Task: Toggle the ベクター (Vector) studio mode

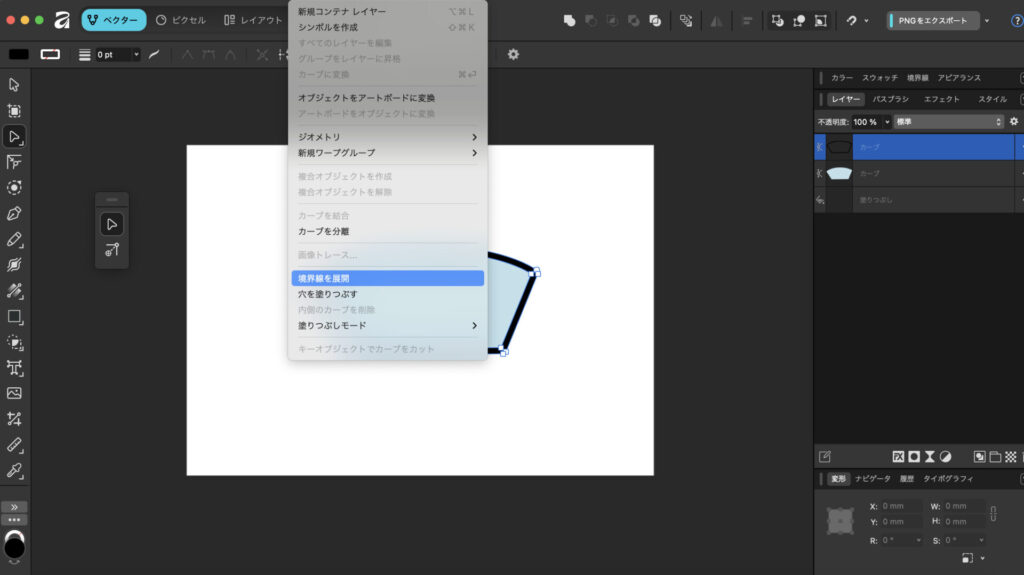Action: [x=113, y=20]
